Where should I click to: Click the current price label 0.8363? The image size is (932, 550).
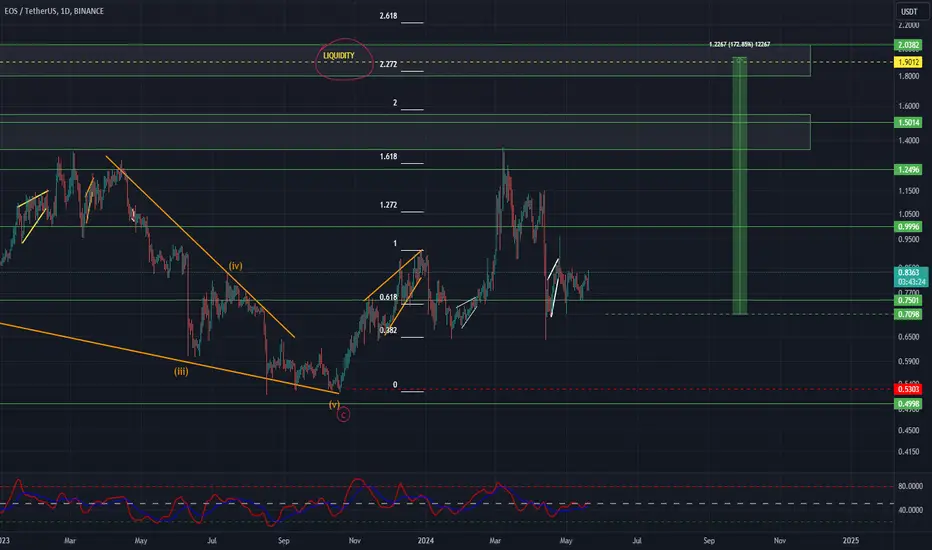(x=908, y=272)
